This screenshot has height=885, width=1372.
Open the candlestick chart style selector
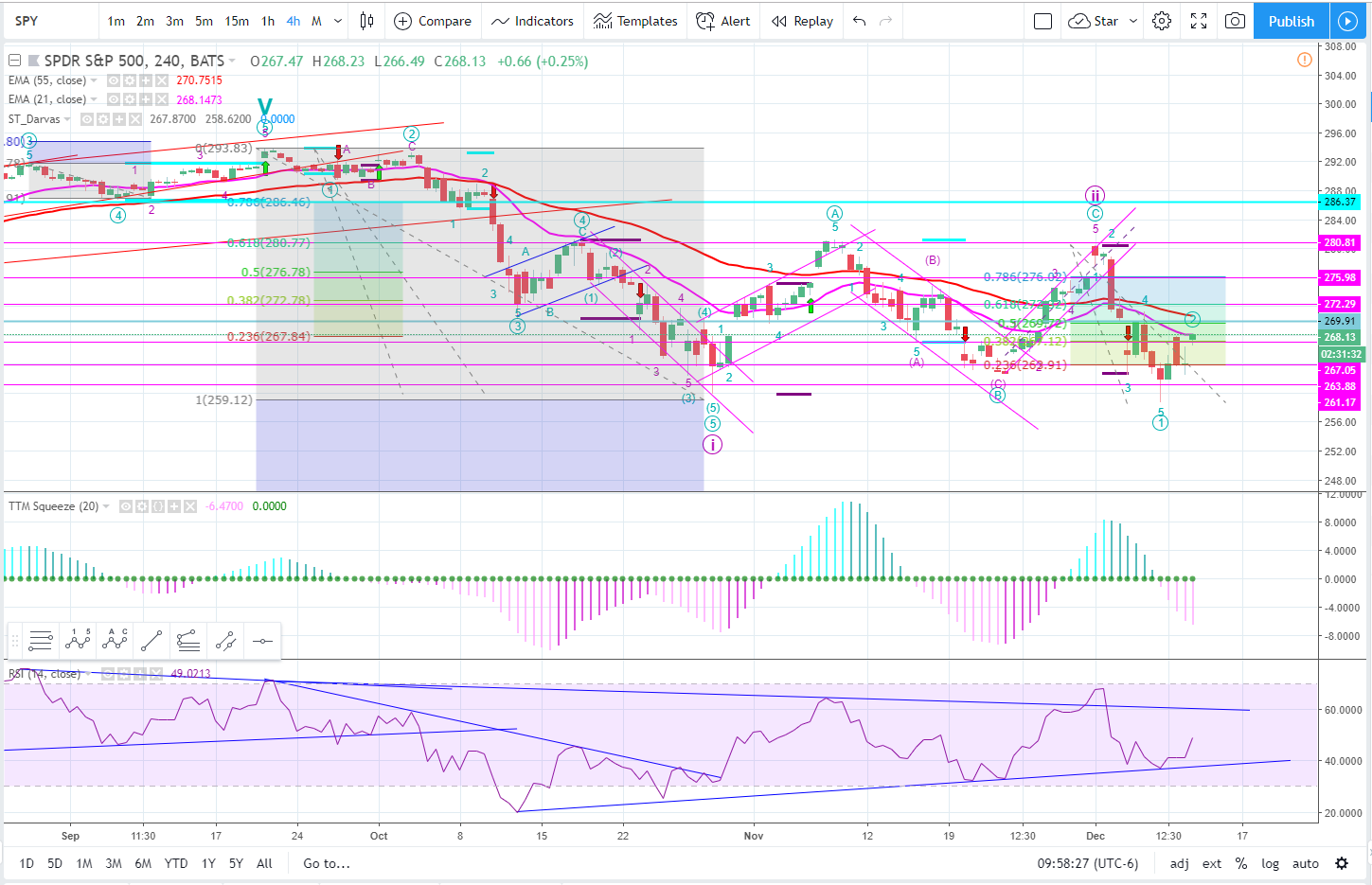coord(367,21)
